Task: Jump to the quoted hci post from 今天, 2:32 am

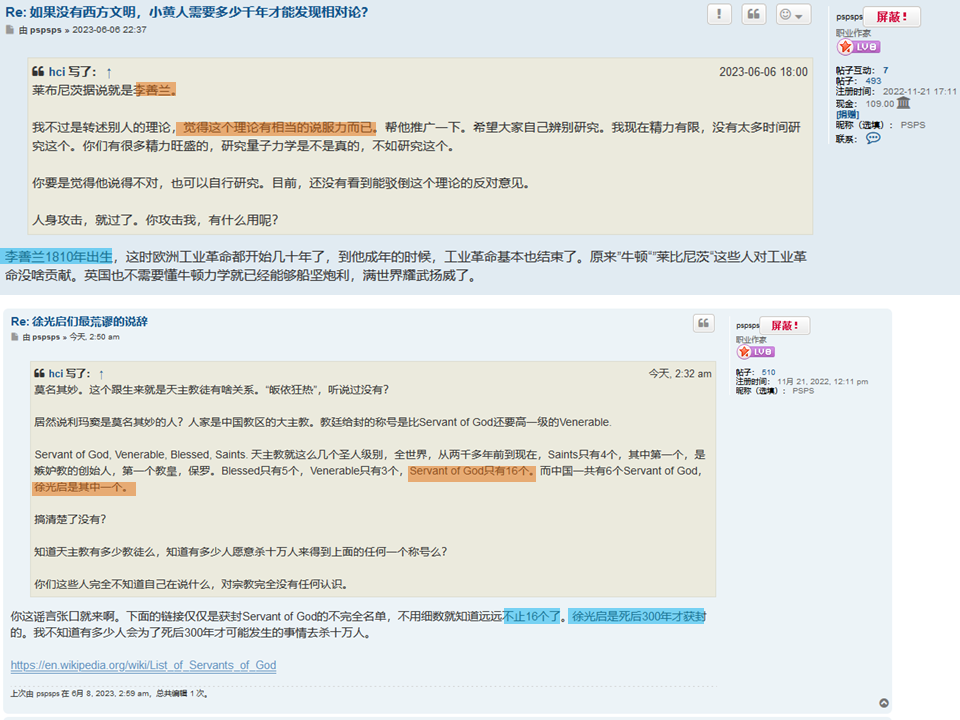Action: (102, 374)
